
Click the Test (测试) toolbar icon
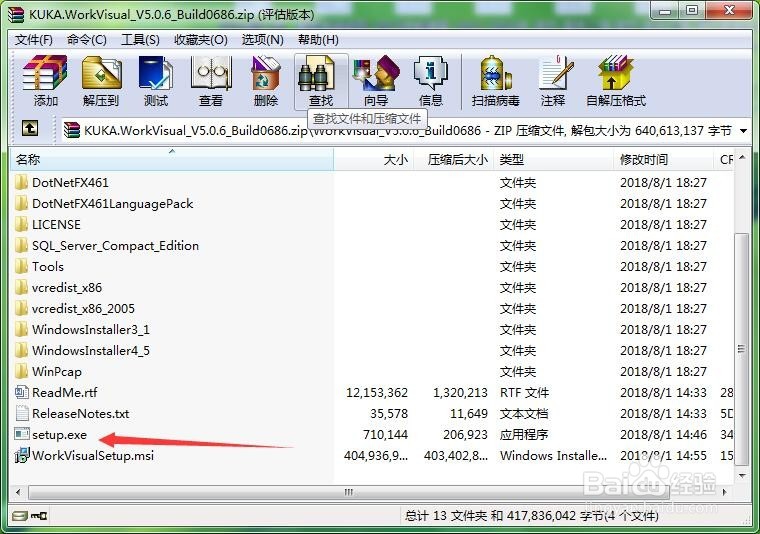coord(156,73)
